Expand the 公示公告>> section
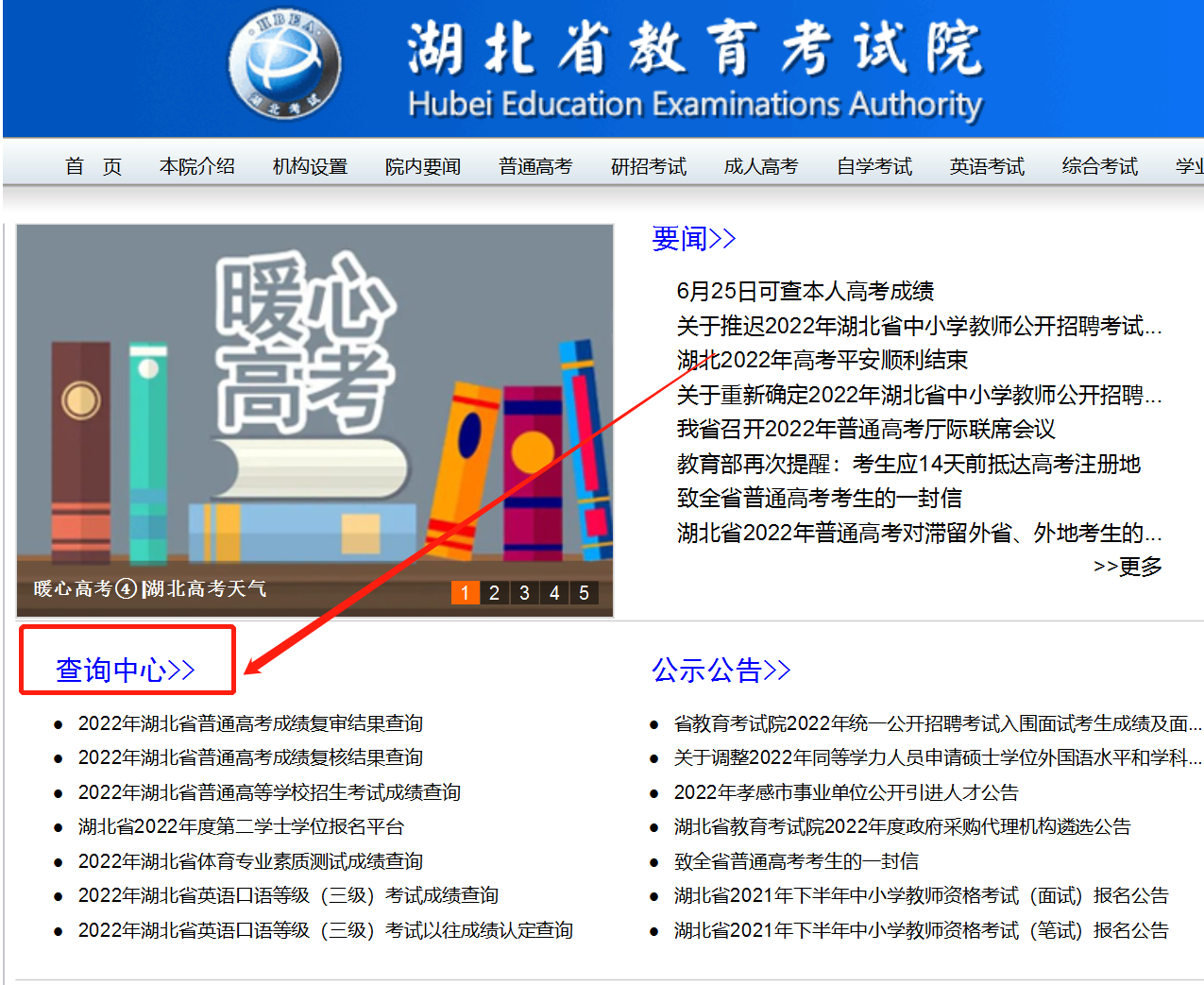 click(x=721, y=671)
